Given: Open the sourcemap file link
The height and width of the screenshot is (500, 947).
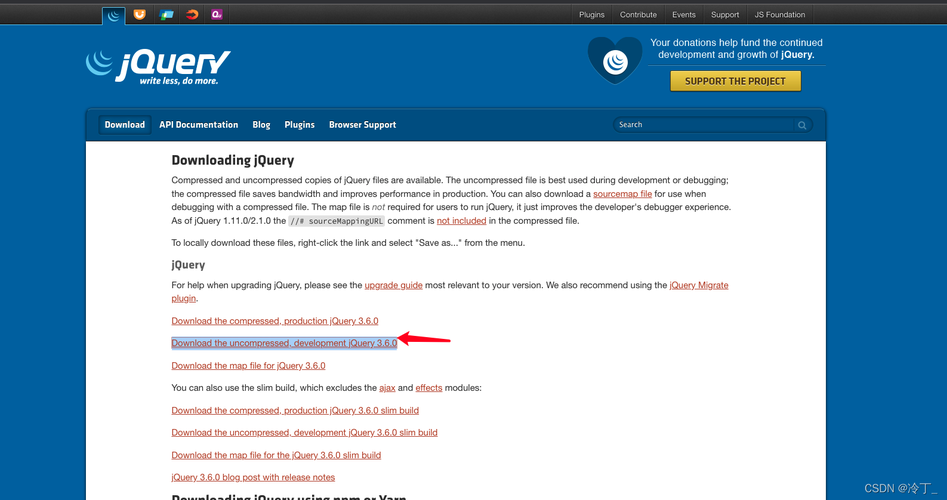Looking at the screenshot, I should click(x=622, y=194).
